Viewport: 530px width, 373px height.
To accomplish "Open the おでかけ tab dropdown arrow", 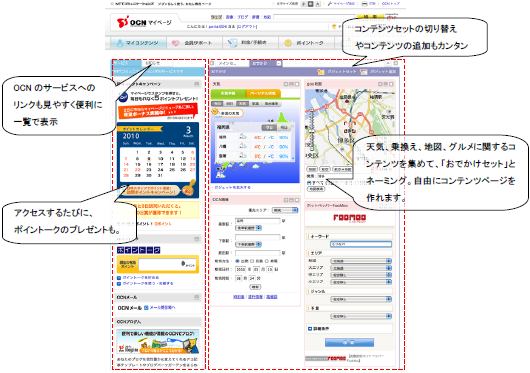I will point(279,63).
